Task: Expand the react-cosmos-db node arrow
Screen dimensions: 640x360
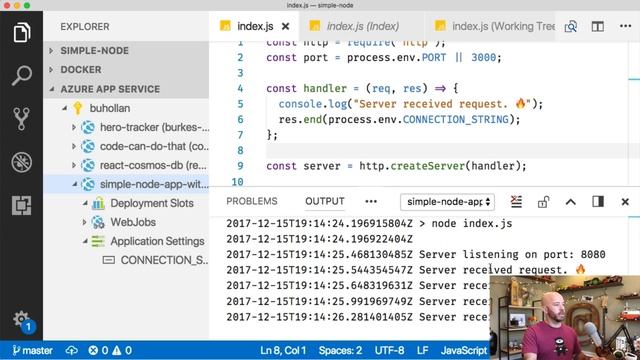Action: (x=74, y=165)
